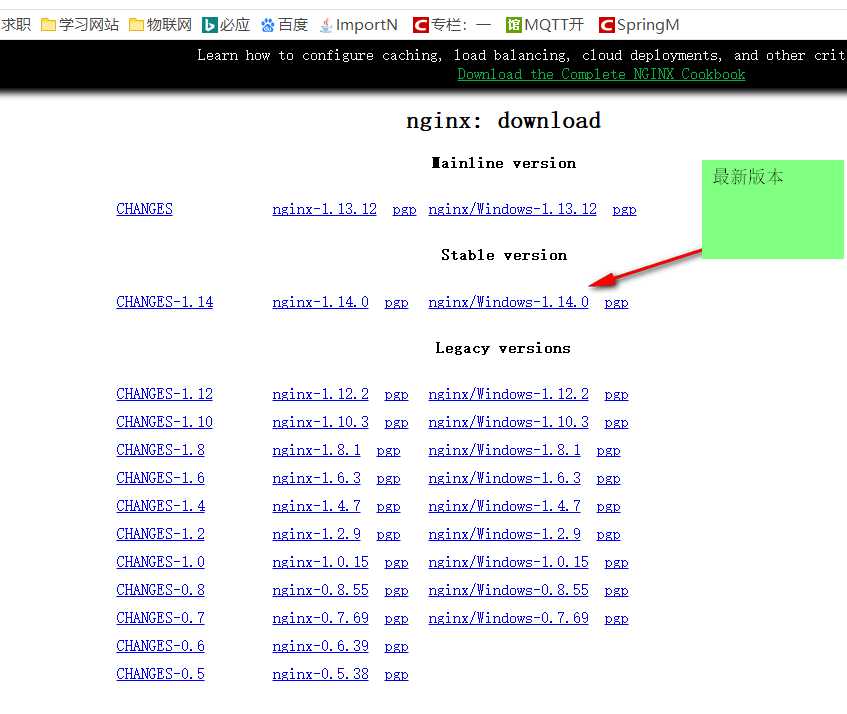
Task: Open CHANGES-0.6 link
Action: (160, 646)
